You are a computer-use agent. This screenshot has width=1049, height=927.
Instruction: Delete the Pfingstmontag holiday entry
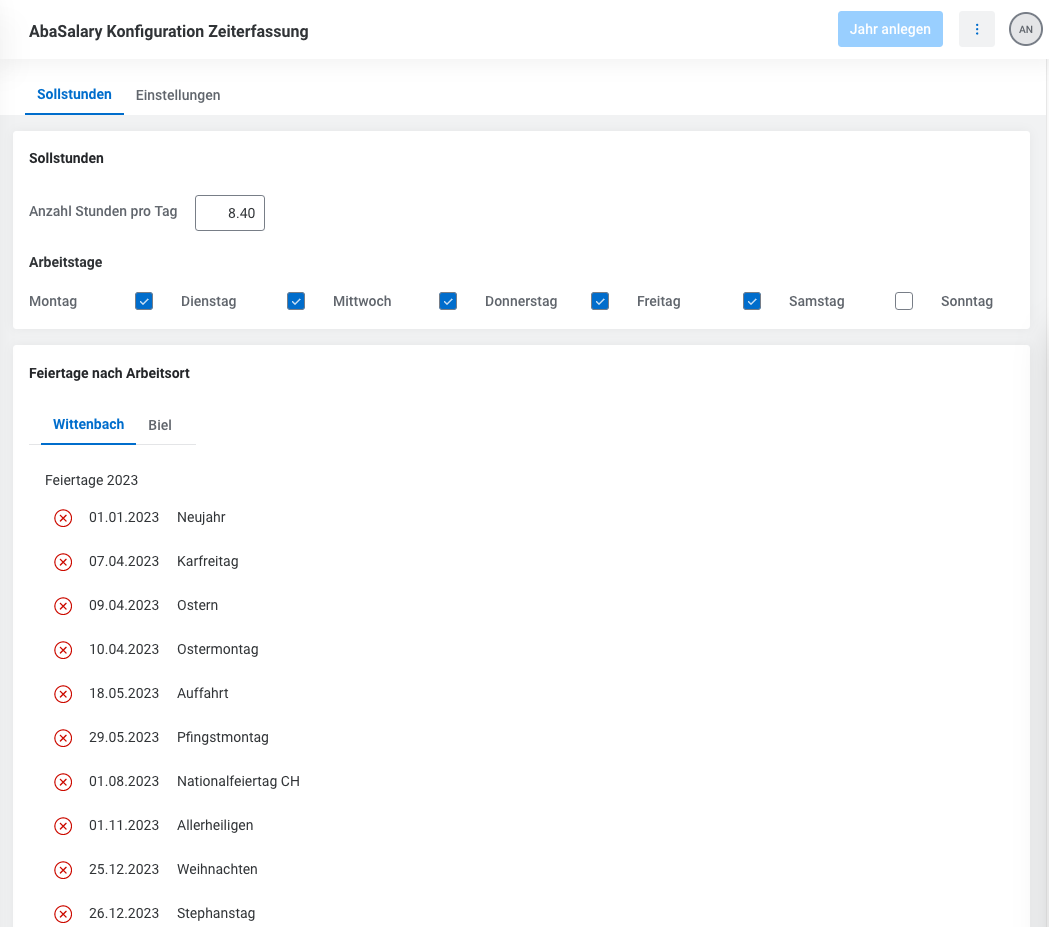(x=63, y=738)
